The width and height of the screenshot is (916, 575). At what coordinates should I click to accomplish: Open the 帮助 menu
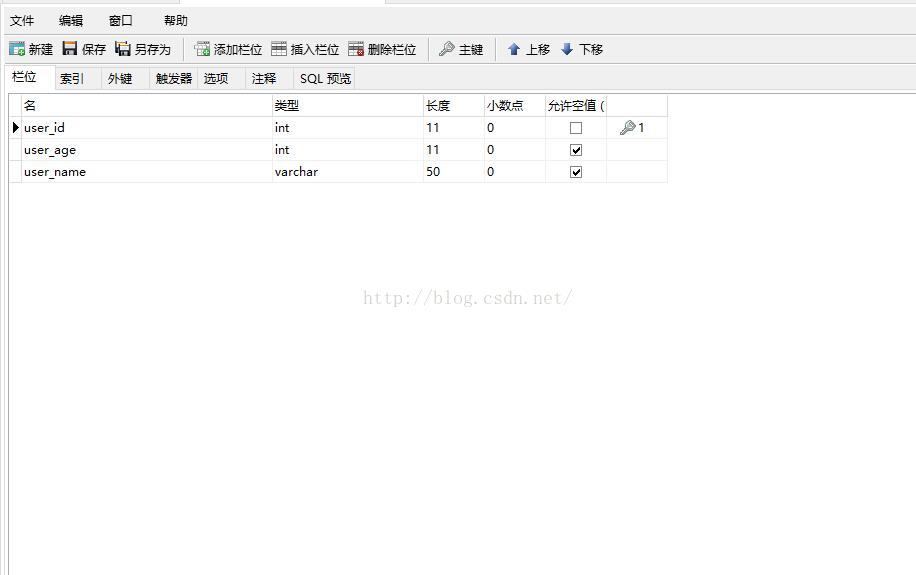[176, 20]
